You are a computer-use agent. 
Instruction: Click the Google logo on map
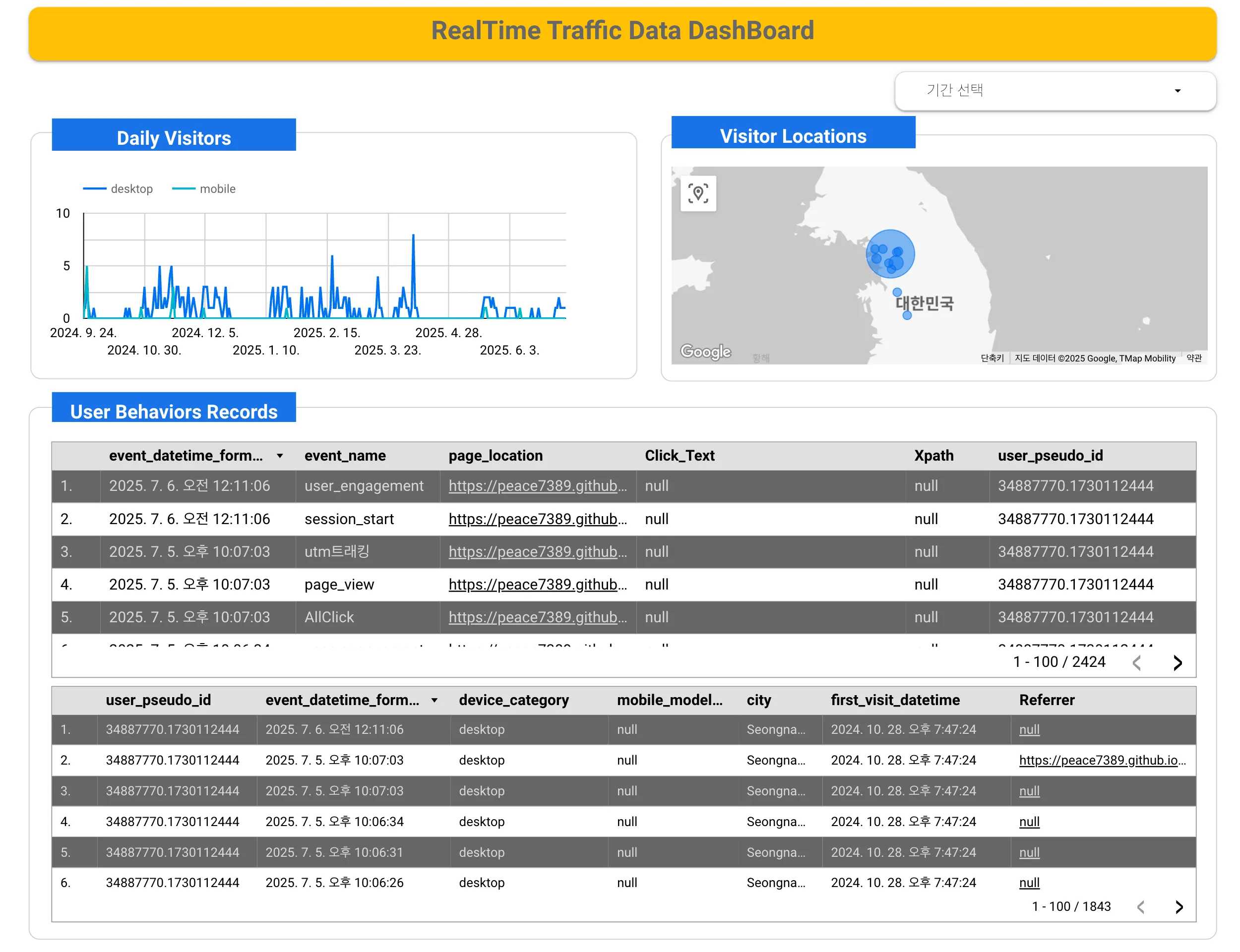pyautogui.click(x=706, y=352)
